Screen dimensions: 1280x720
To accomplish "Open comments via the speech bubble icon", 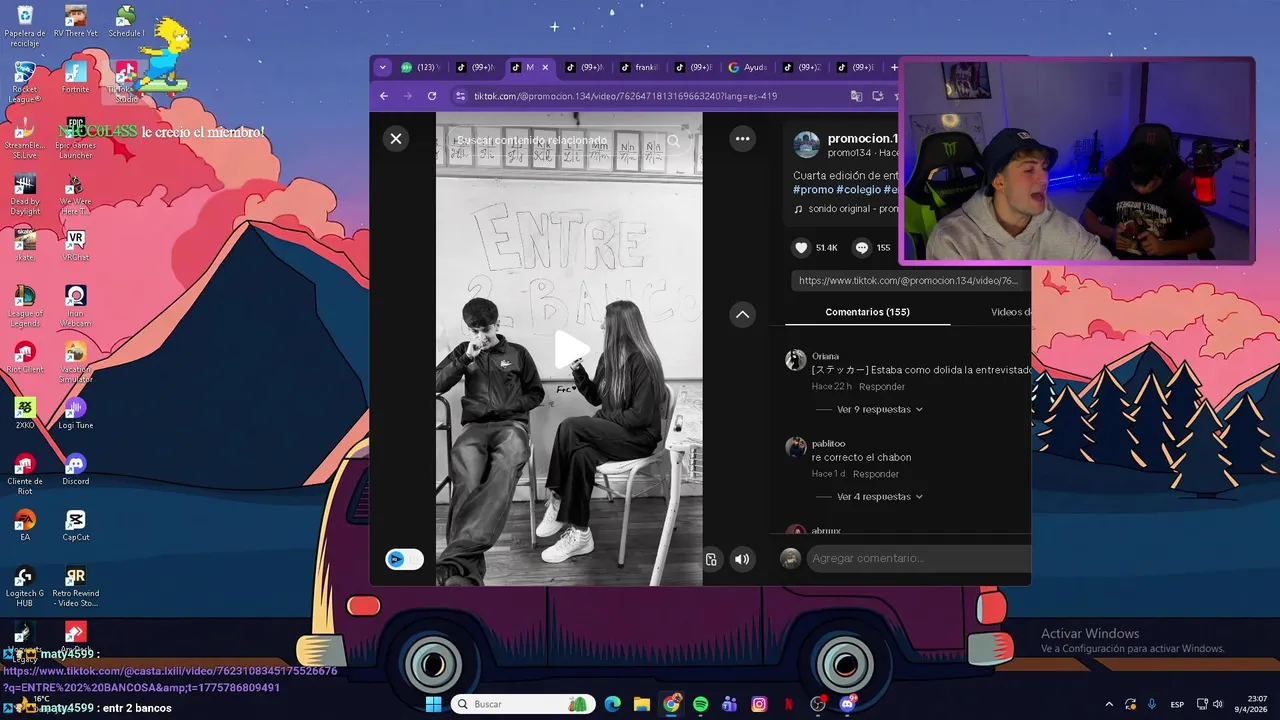I will pos(861,248).
